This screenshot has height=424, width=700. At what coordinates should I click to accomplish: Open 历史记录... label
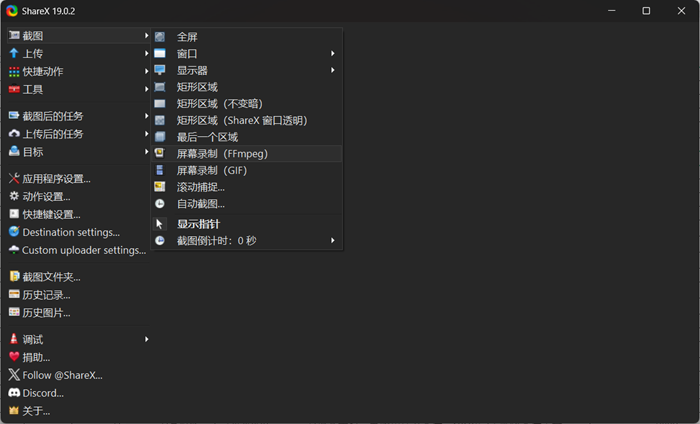pos(46,295)
